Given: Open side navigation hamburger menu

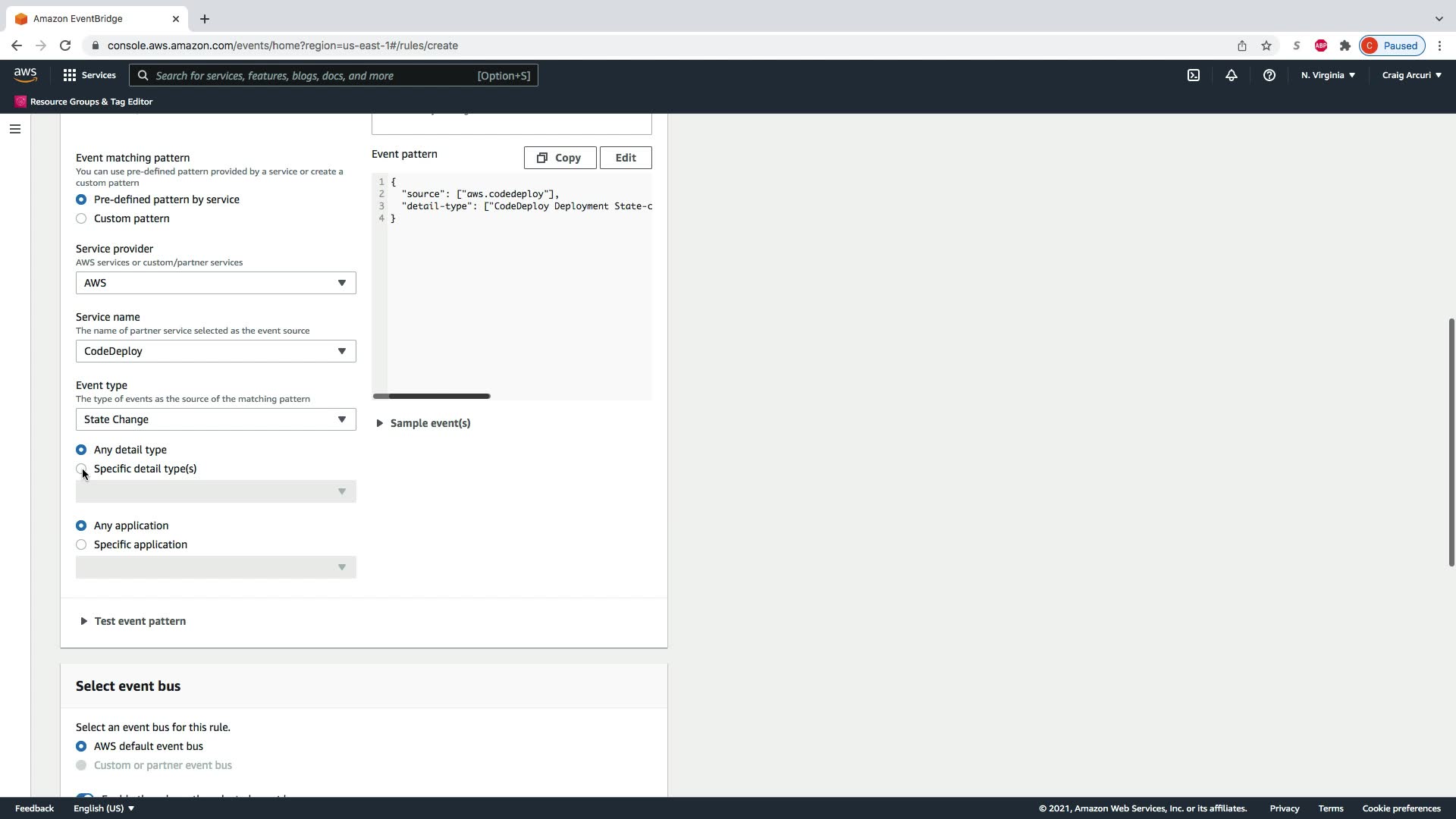Looking at the screenshot, I should [x=14, y=129].
